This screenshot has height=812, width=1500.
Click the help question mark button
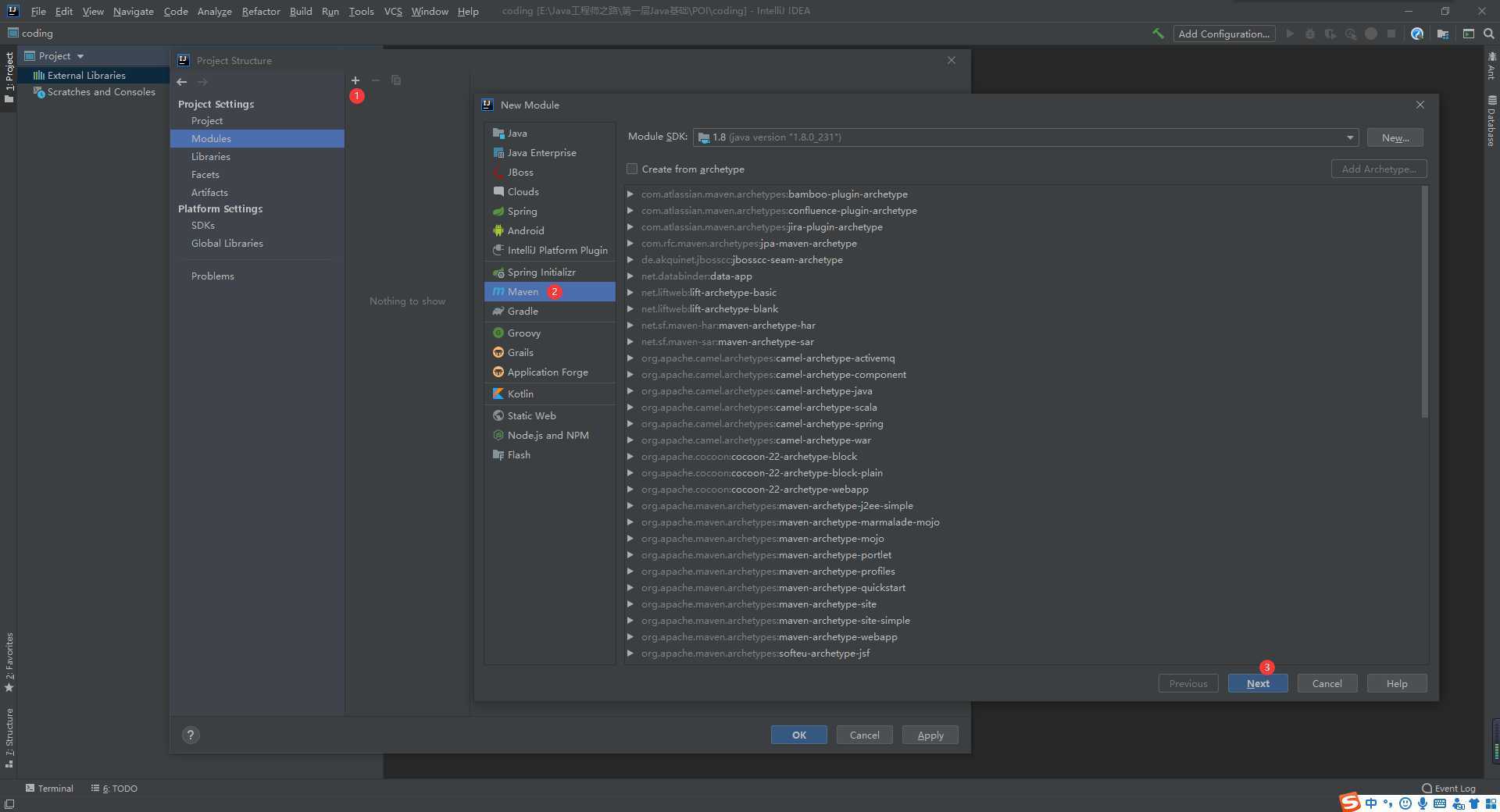click(x=191, y=735)
